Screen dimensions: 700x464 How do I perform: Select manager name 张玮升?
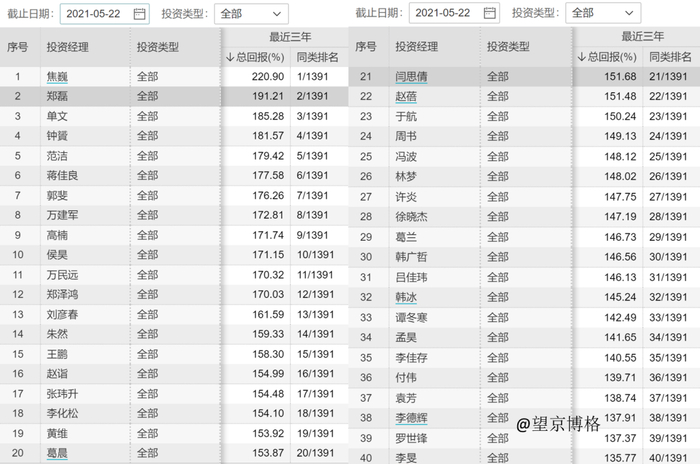(x=62, y=394)
